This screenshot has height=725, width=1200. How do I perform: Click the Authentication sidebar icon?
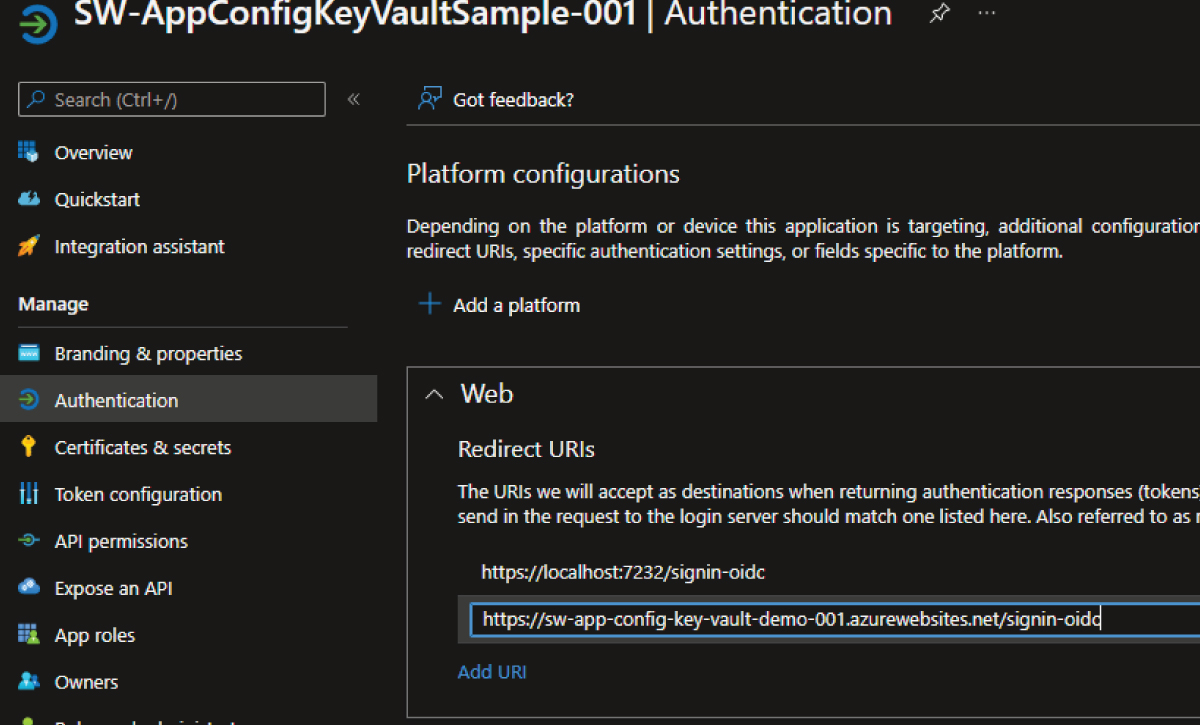[x=28, y=400]
